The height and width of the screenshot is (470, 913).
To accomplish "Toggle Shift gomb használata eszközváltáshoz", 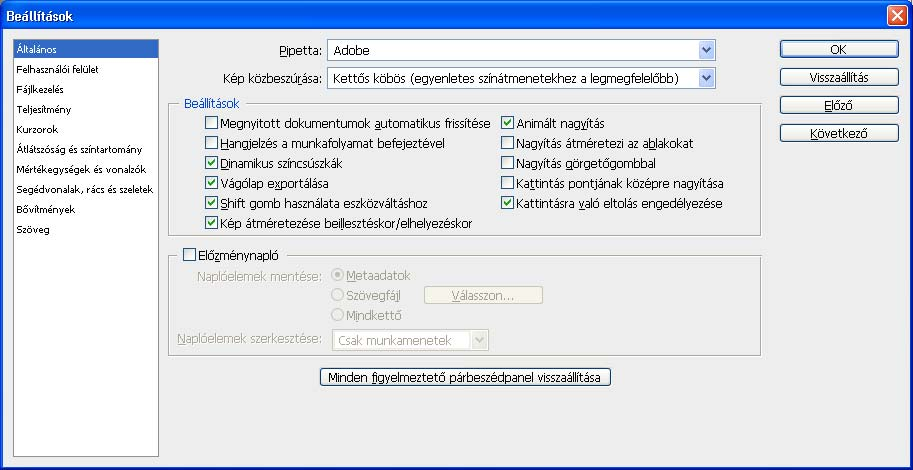I will pyautogui.click(x=211, y=203).
